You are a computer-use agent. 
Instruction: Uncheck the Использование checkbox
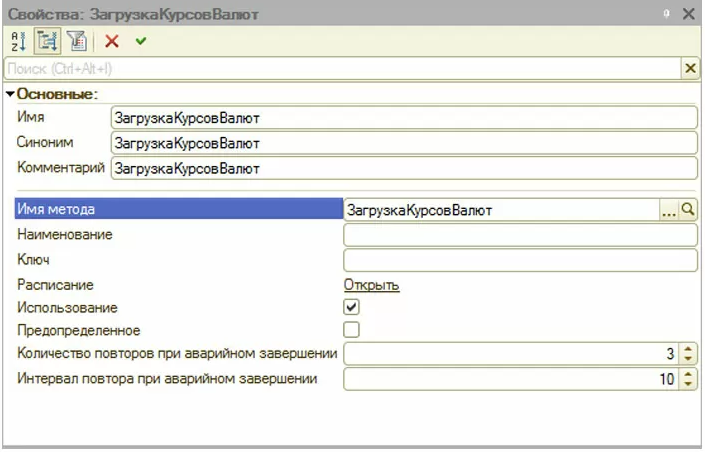(x=351, y=307)
